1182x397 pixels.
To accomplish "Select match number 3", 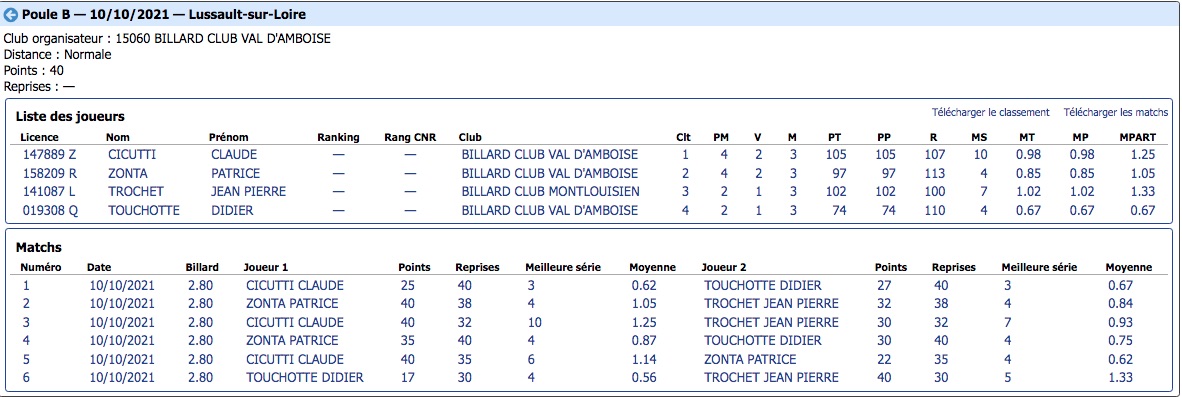I will coord(26,322).
